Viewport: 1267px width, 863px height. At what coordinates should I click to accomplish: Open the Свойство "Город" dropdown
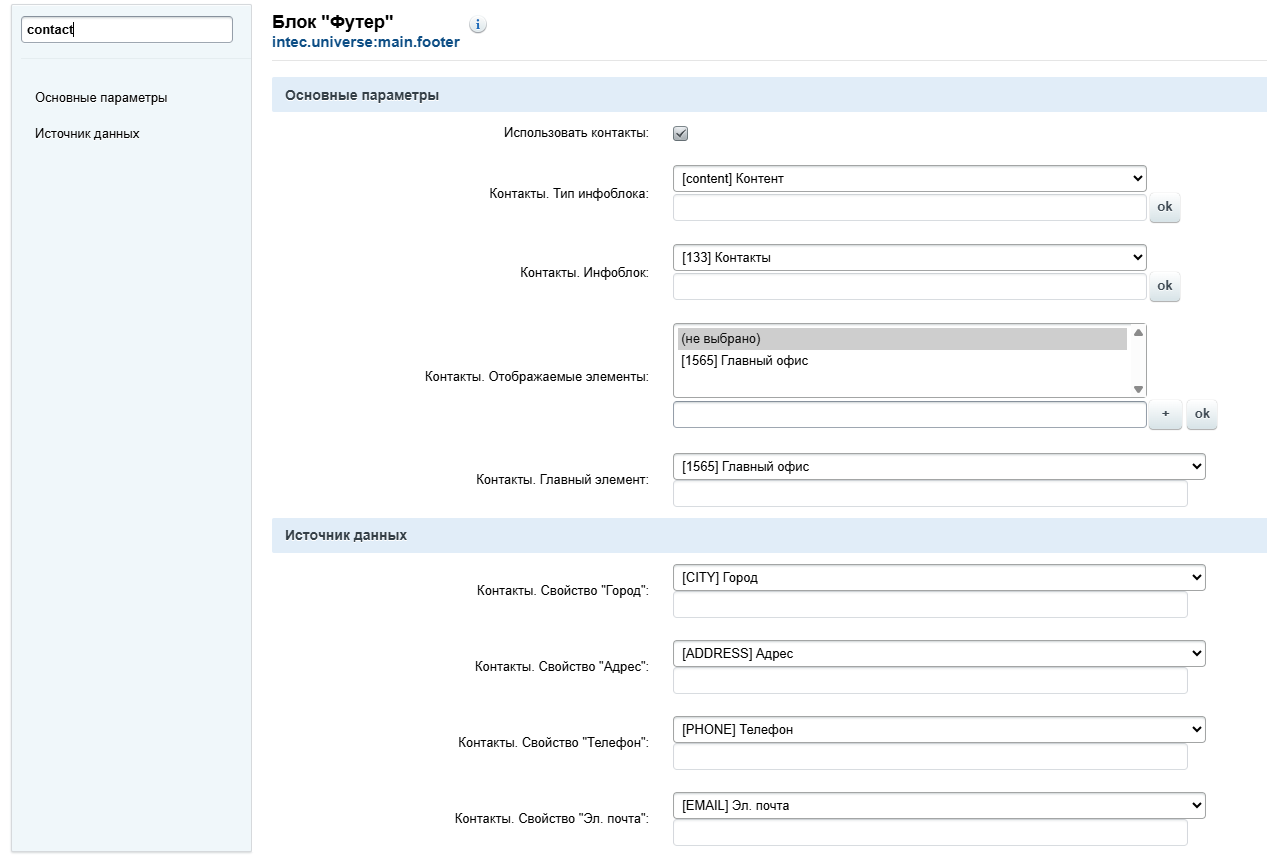point(939,577)
